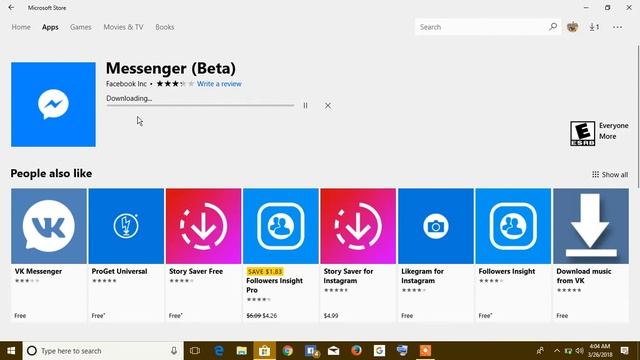The width and height of the screenshot is (640, 360).
Task: Click the Facebook Inc publisher name
Action: coord(126,84)
